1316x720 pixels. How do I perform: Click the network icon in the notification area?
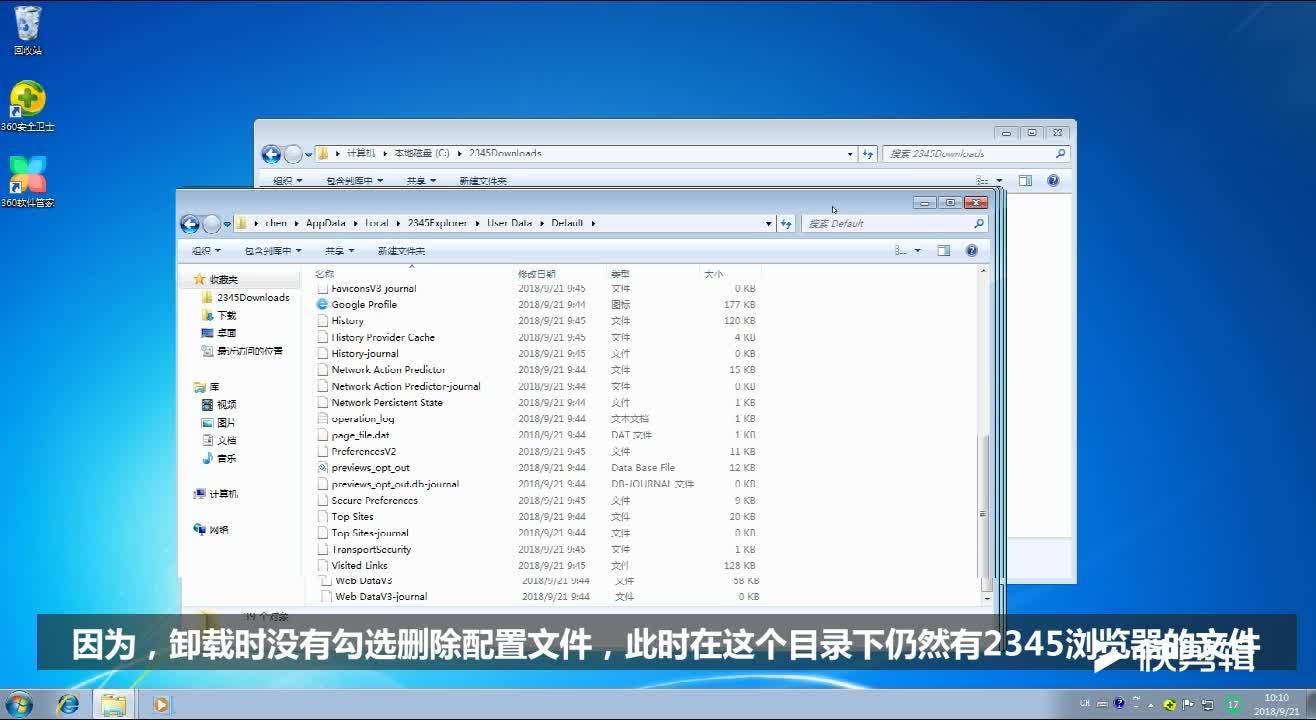coord(1208,705)
